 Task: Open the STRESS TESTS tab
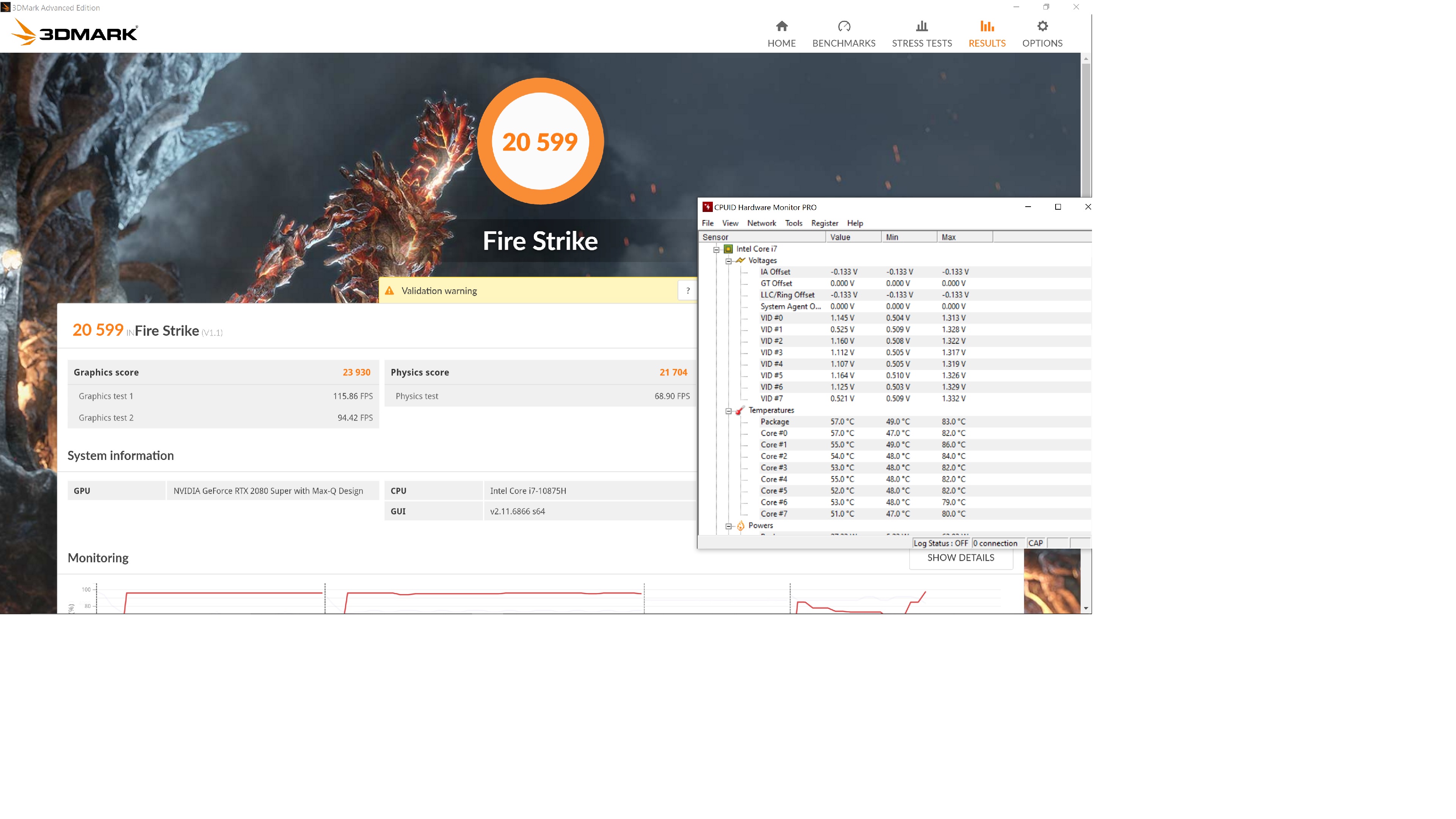point(921,34)
